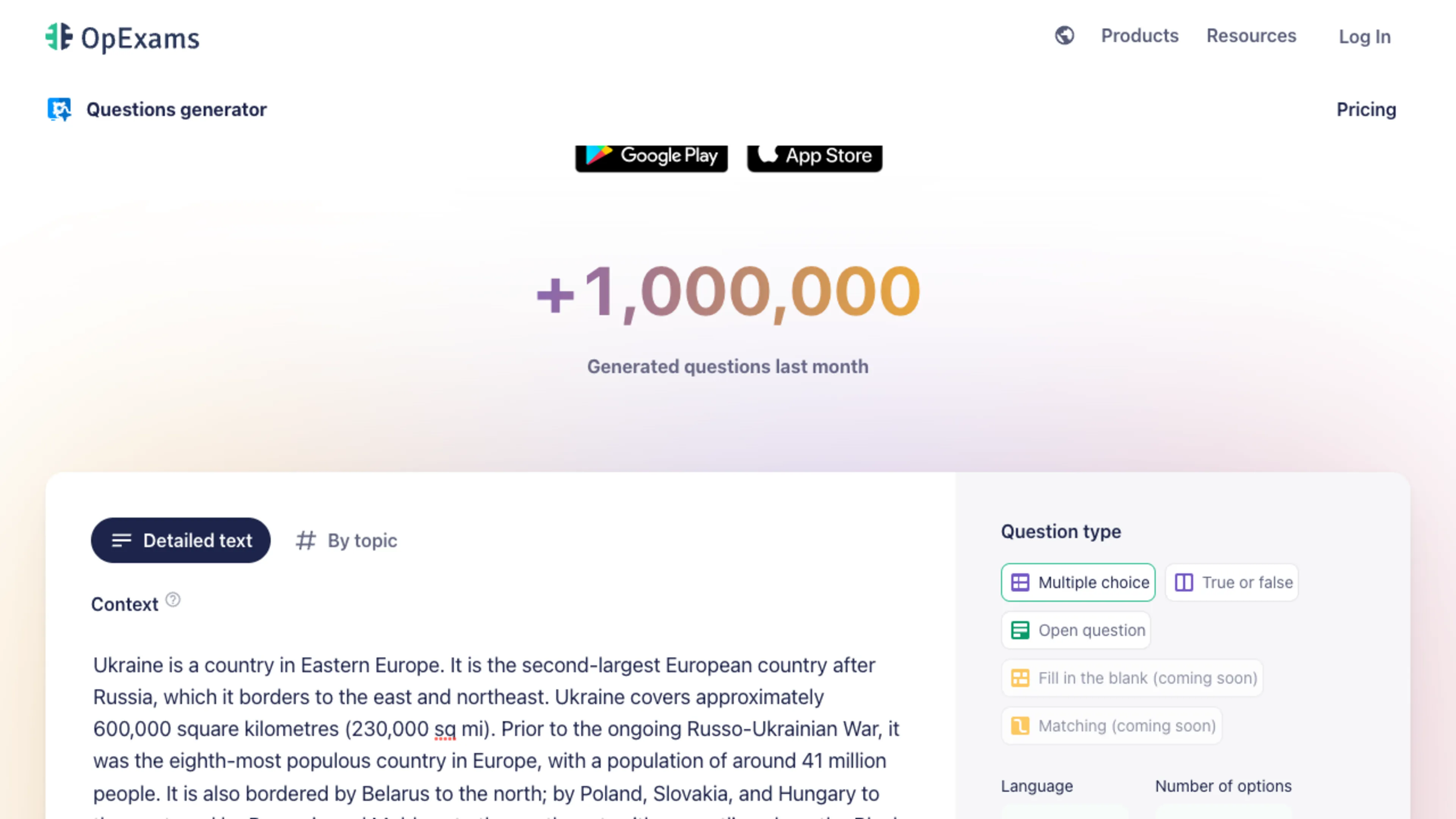
Task: Open the Log In link
Action: 1365,37
